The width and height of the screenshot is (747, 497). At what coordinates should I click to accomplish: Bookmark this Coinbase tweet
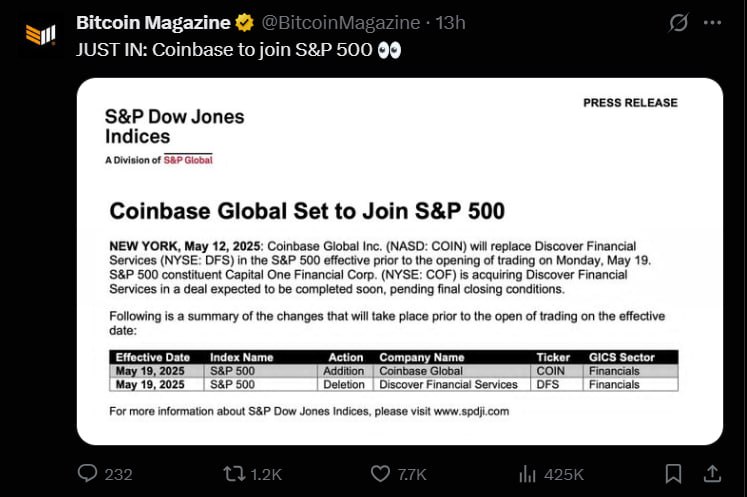[673, 474]
